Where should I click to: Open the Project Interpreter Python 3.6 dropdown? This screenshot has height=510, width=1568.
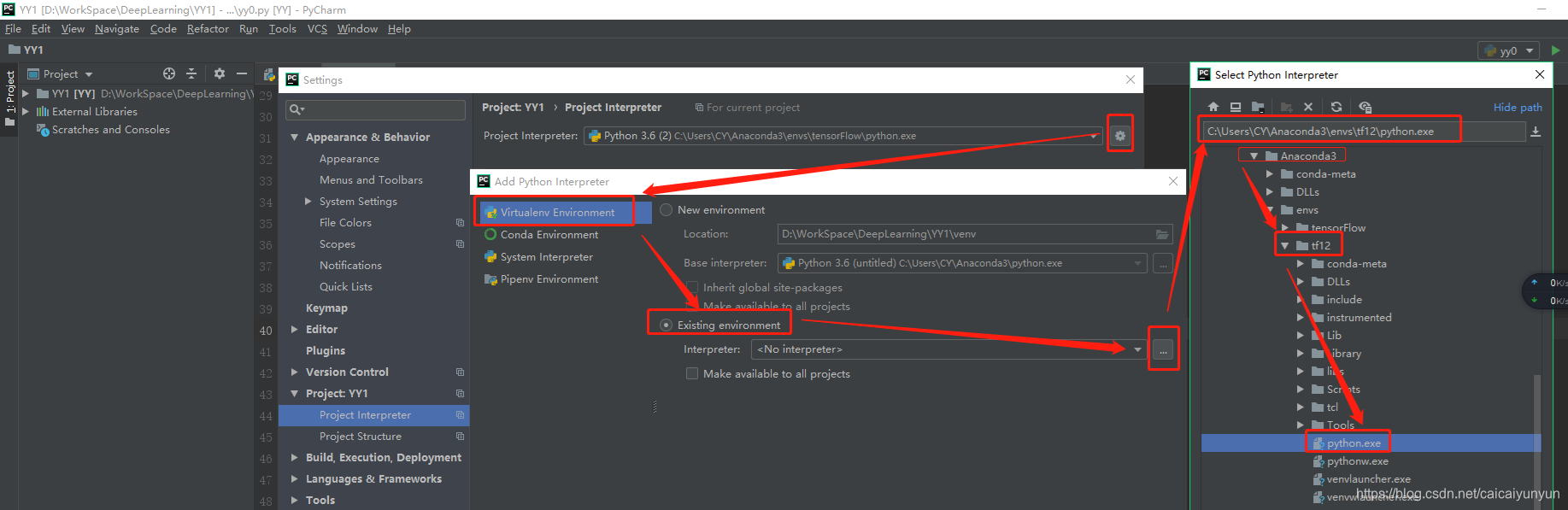tap(1094, 136)
